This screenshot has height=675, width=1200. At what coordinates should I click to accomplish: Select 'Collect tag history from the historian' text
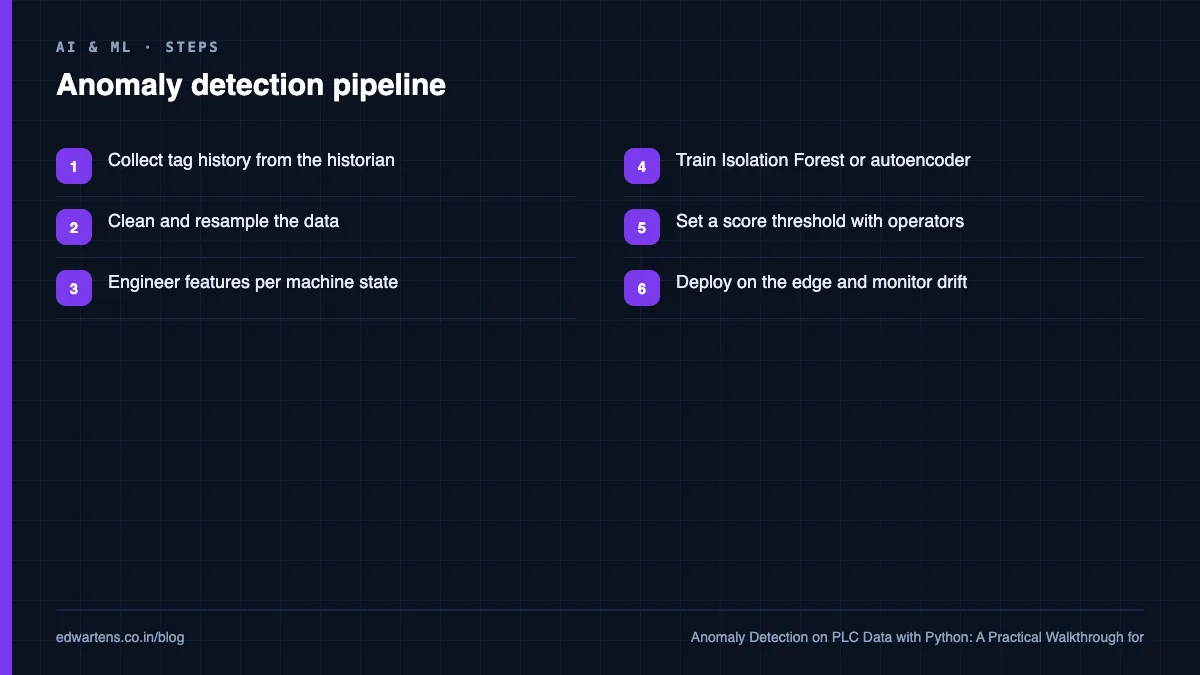(x=251, y=160)
